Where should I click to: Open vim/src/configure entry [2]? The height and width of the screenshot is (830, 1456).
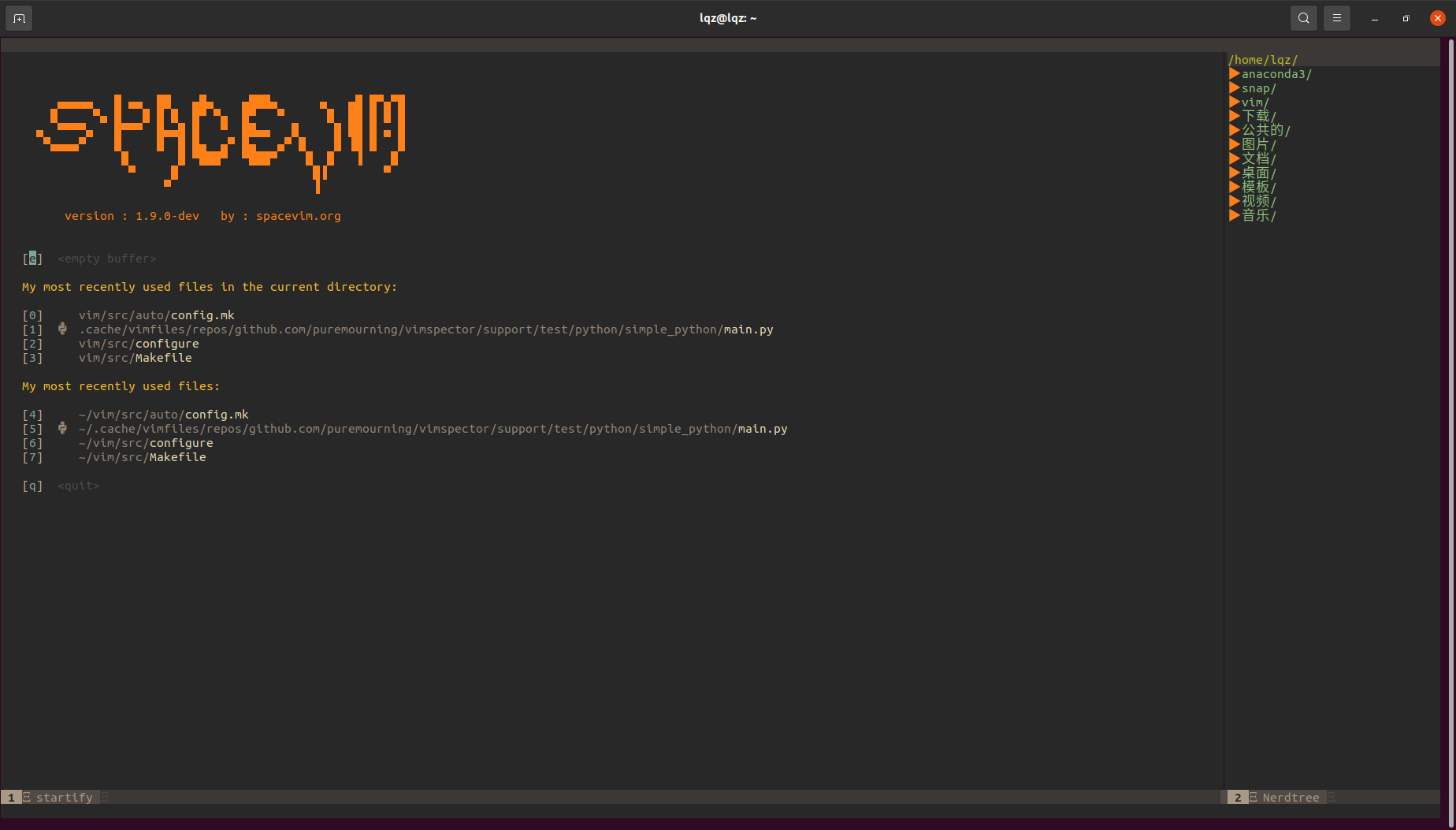point(139,344)
